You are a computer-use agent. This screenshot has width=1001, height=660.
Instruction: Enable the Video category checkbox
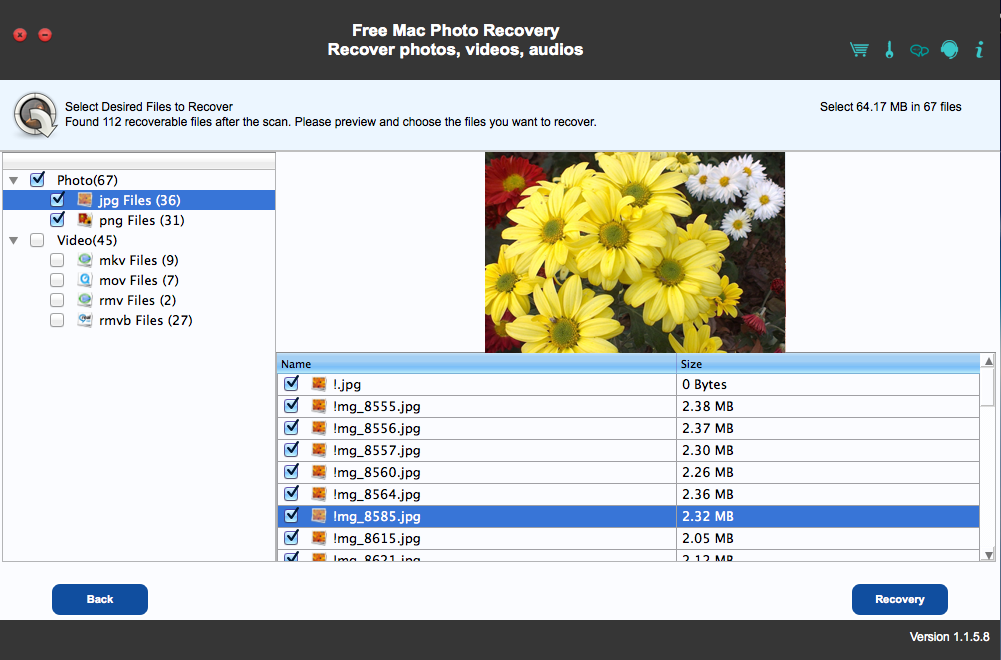[37, 240]
